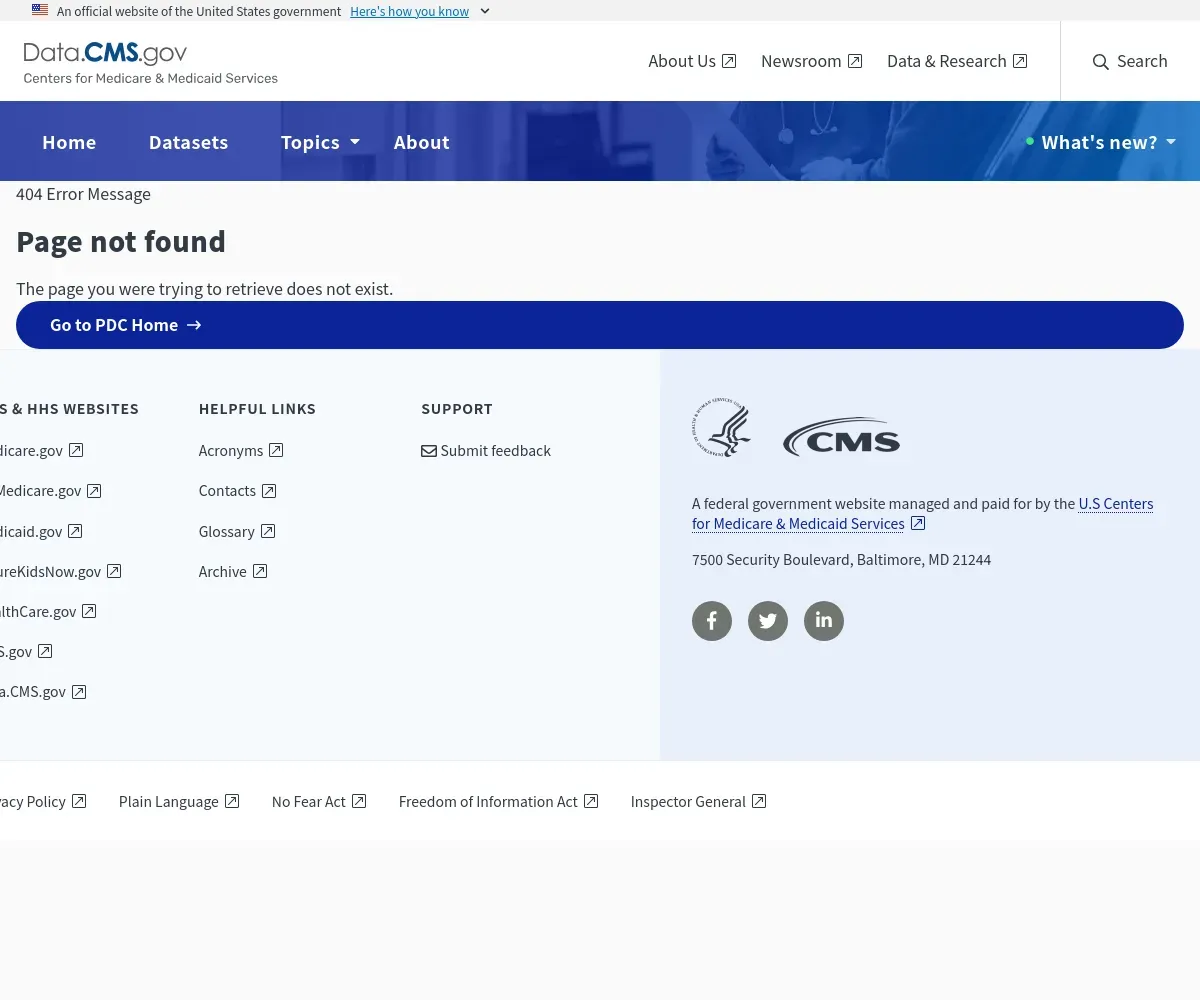Click the magnifying glass search icon
Image resolution: width=1200 pixels, height=1000 pixels.
coord(1101,62)
